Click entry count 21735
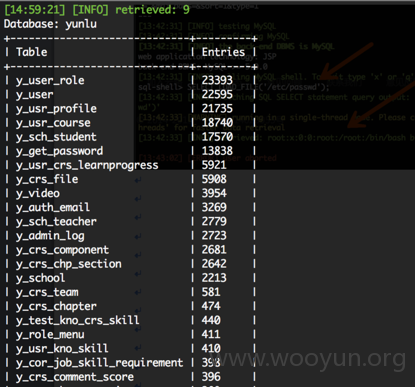This screenshot has width=415, height=387. point(217,109)
